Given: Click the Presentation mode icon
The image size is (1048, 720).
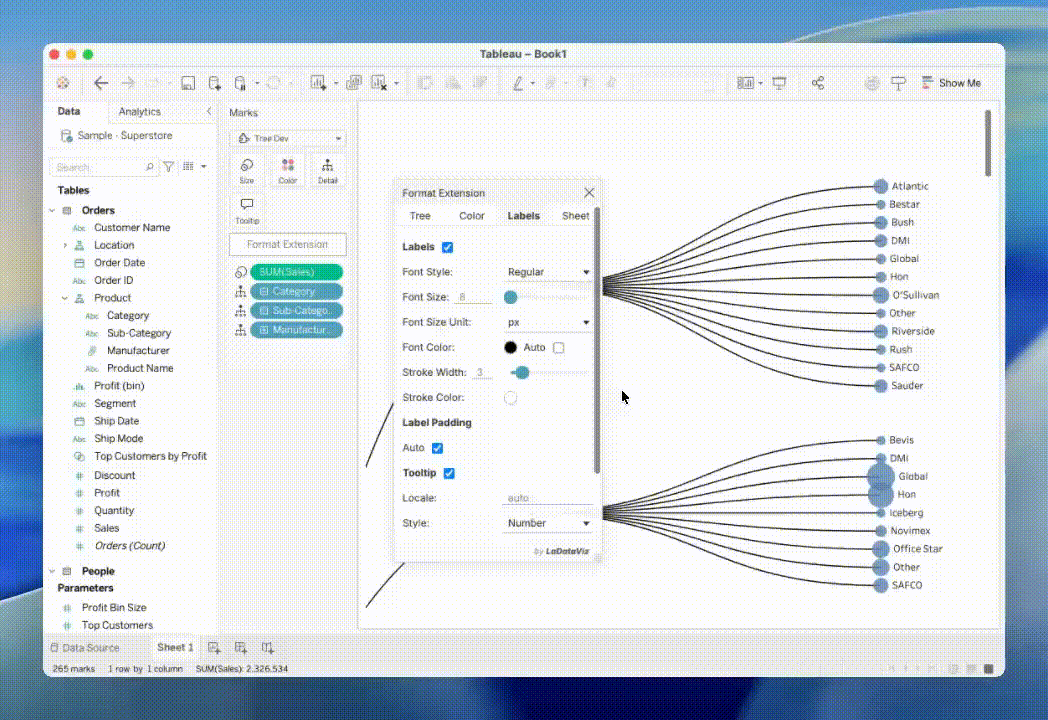Looking at the screenshot, I should 779,83.
